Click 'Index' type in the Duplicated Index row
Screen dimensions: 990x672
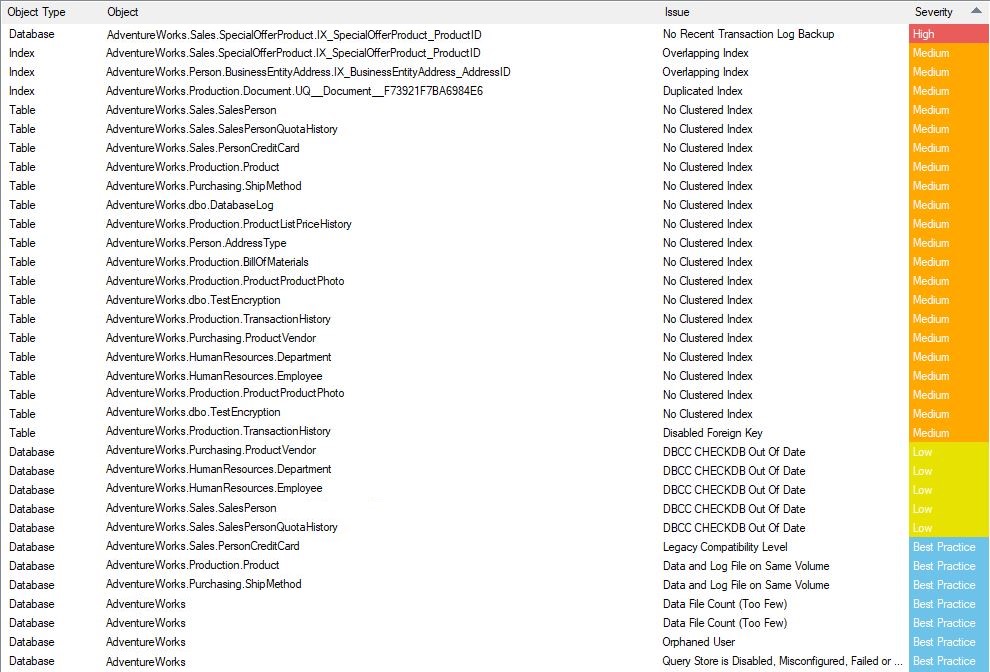coord(21,91)
